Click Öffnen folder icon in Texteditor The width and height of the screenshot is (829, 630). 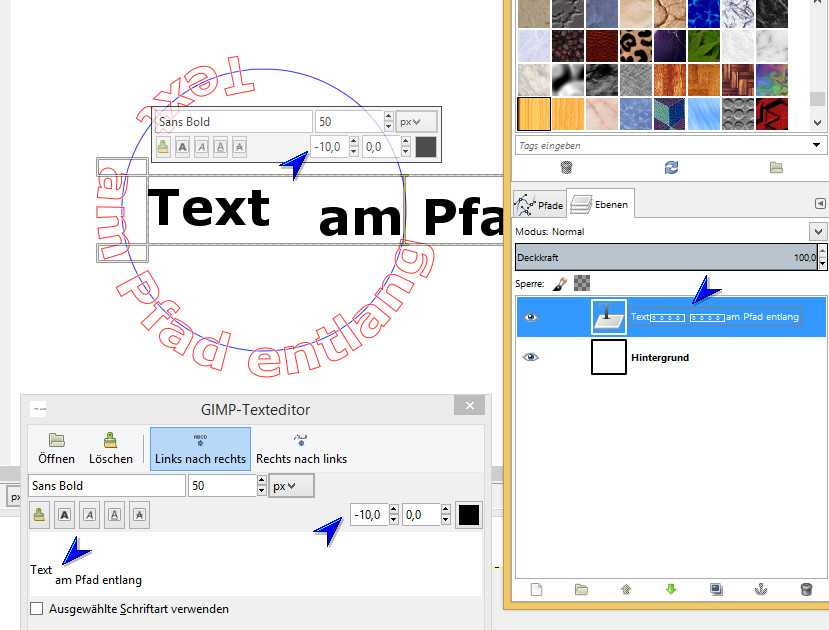click(57, 448)
